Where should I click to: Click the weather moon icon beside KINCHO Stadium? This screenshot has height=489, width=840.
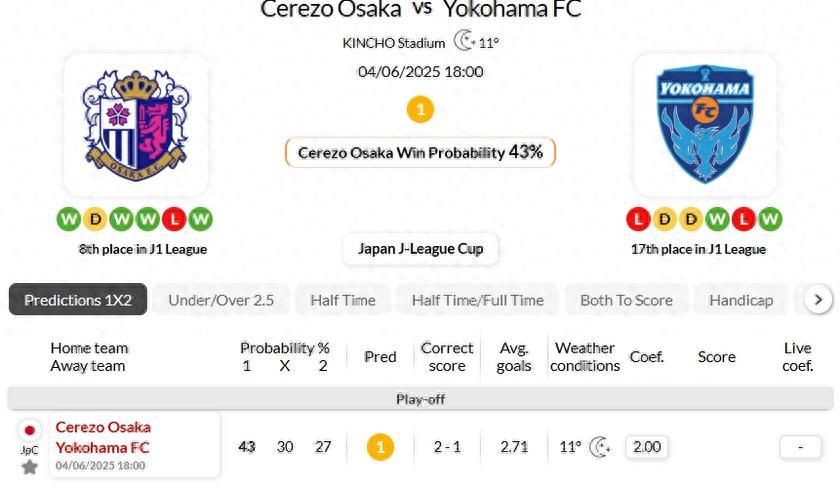464,41
